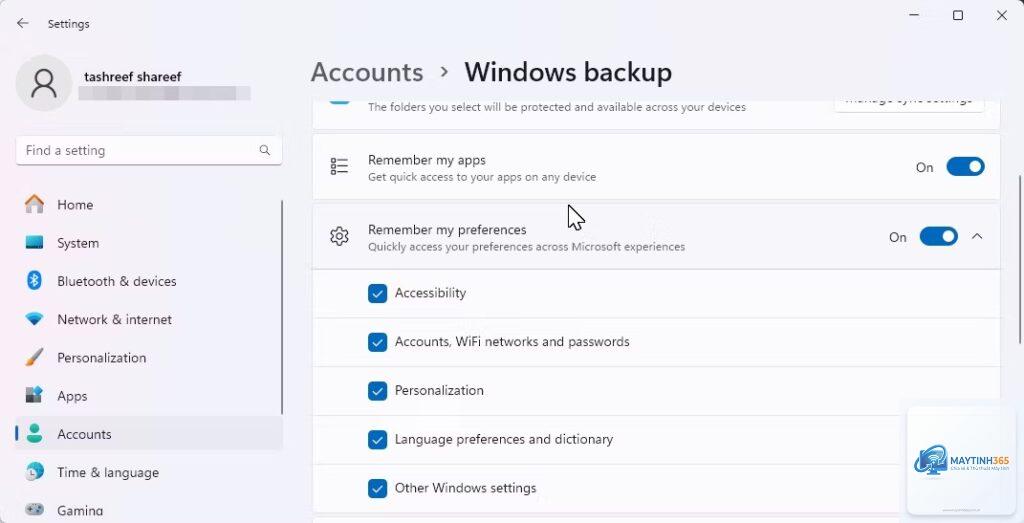The height and width of the screenshot is (523, 1024).
Task: Click the Remember my apps list icon
Action: pyautogui.click(x=339, y=166)
